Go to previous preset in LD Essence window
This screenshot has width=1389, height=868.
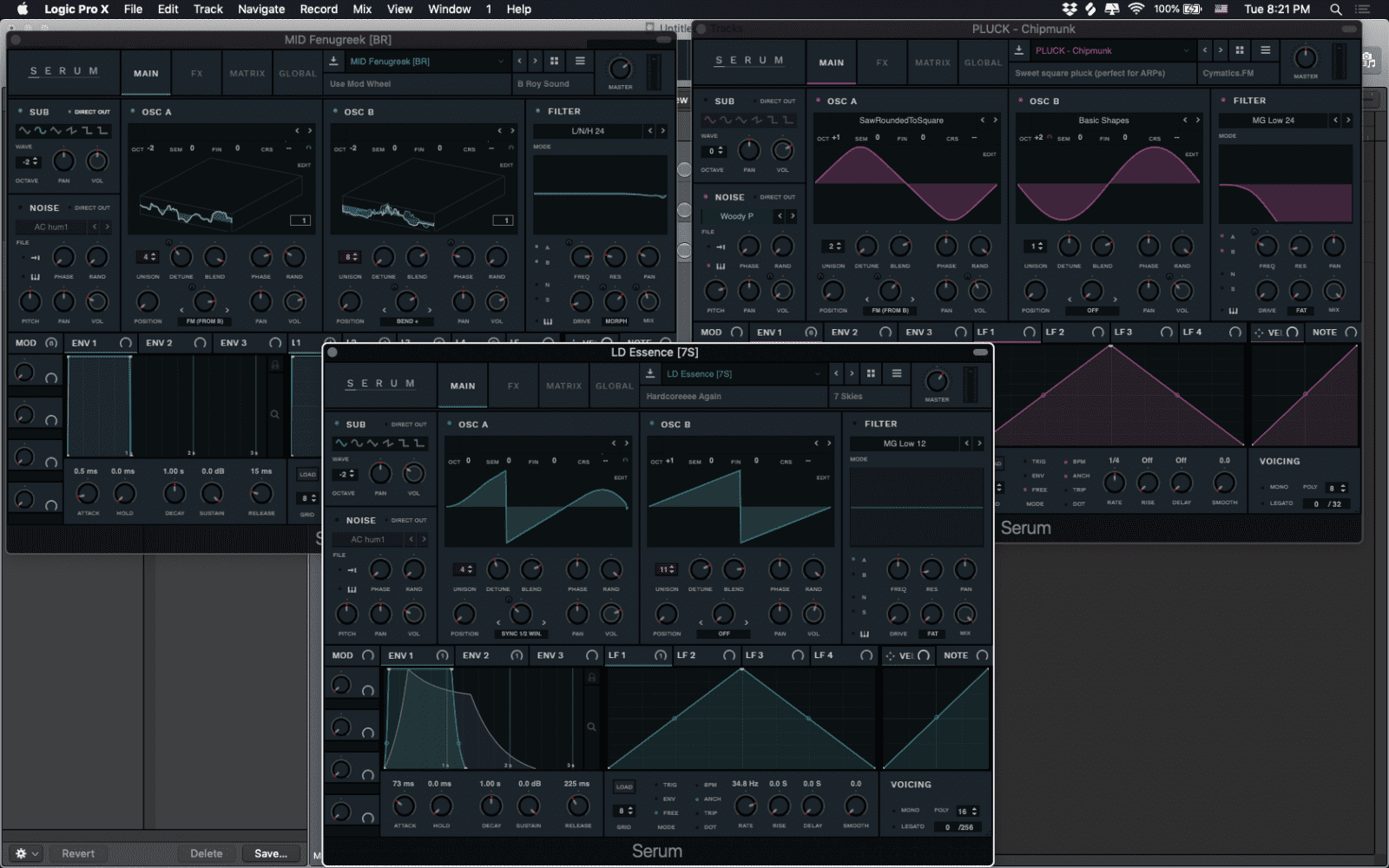pyautogui.click(x=836, y=373)
